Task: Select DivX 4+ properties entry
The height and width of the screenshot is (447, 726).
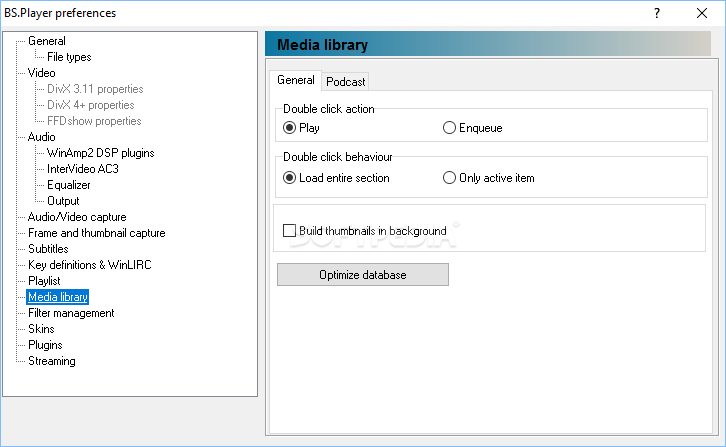Action: click(x=90, y=105)
